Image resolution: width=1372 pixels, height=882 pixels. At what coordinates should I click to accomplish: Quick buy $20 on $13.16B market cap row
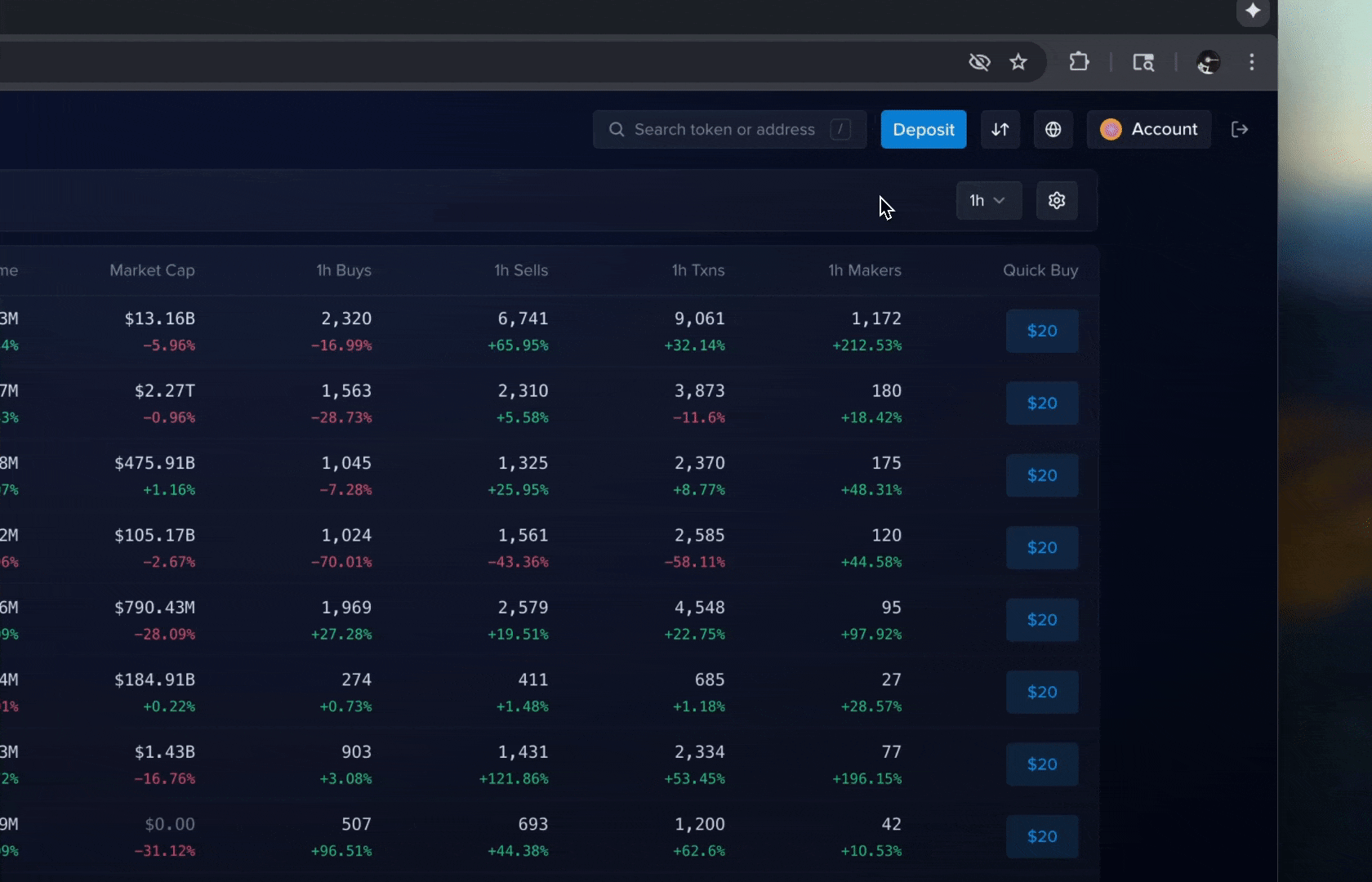(x=1042, y=331)
